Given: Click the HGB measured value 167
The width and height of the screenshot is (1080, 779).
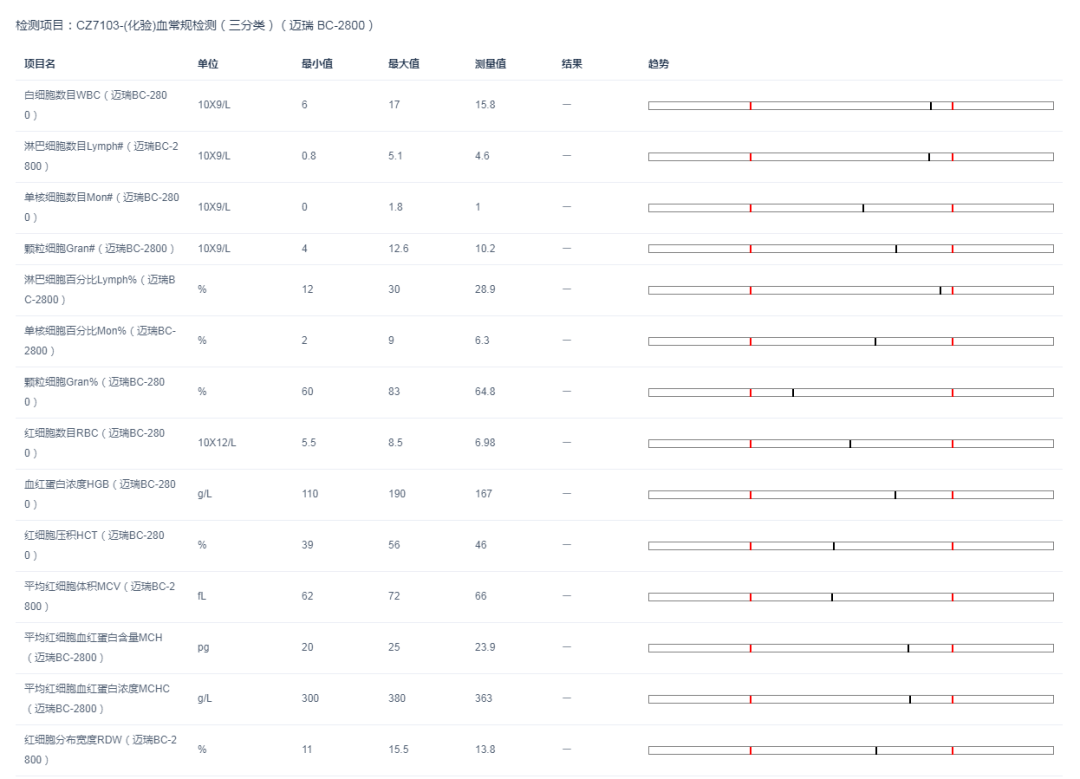Looking at the screenshot, I should pyautogui.click(x=484, y=494).
